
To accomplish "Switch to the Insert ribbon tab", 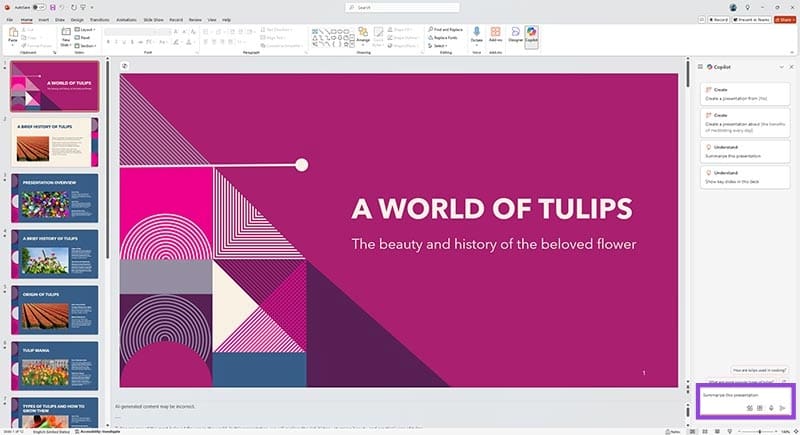I will click(x=44, y=20).
